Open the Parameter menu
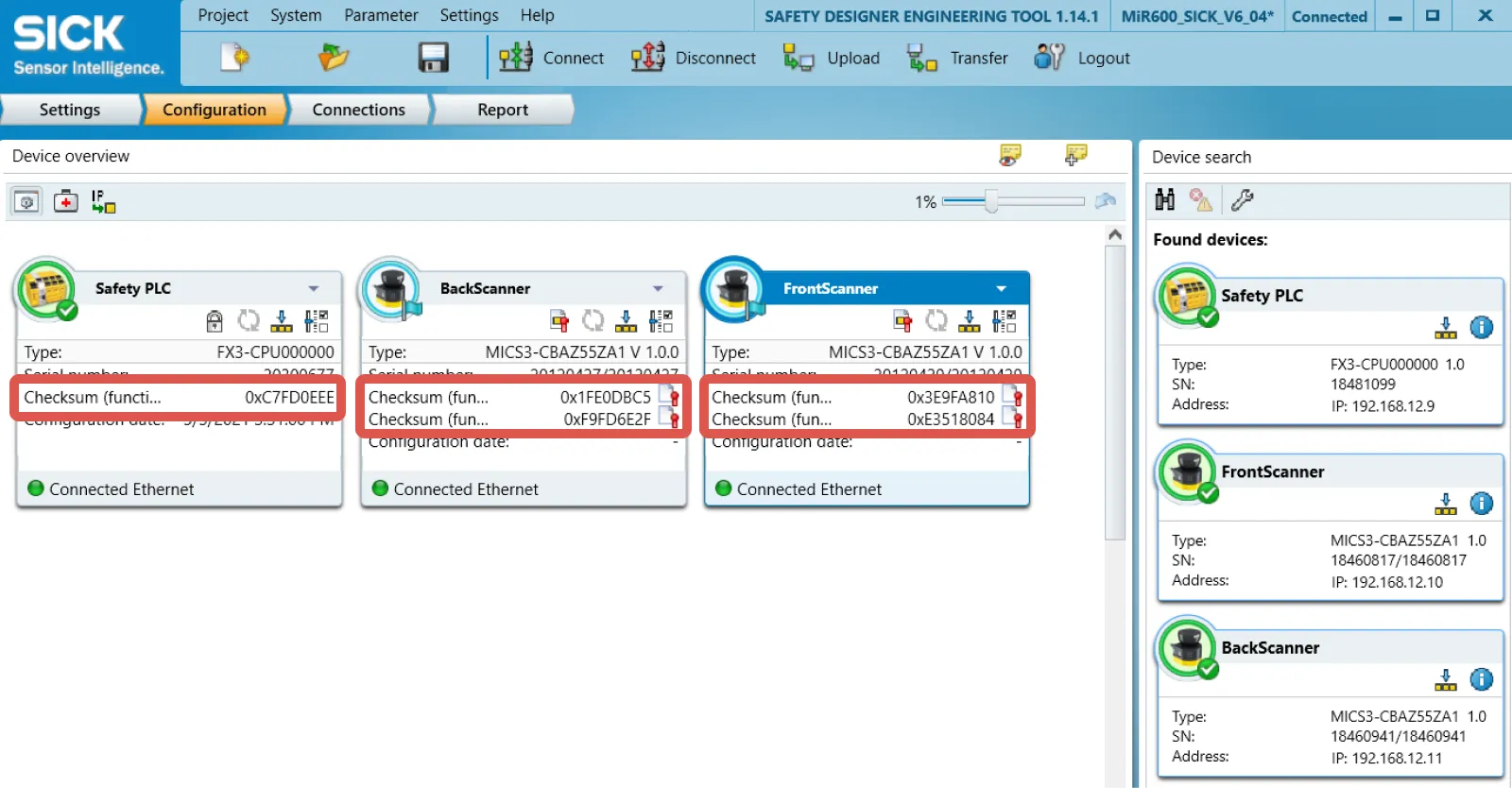This screenshot has height=788, width=1512. click(381, 15)
